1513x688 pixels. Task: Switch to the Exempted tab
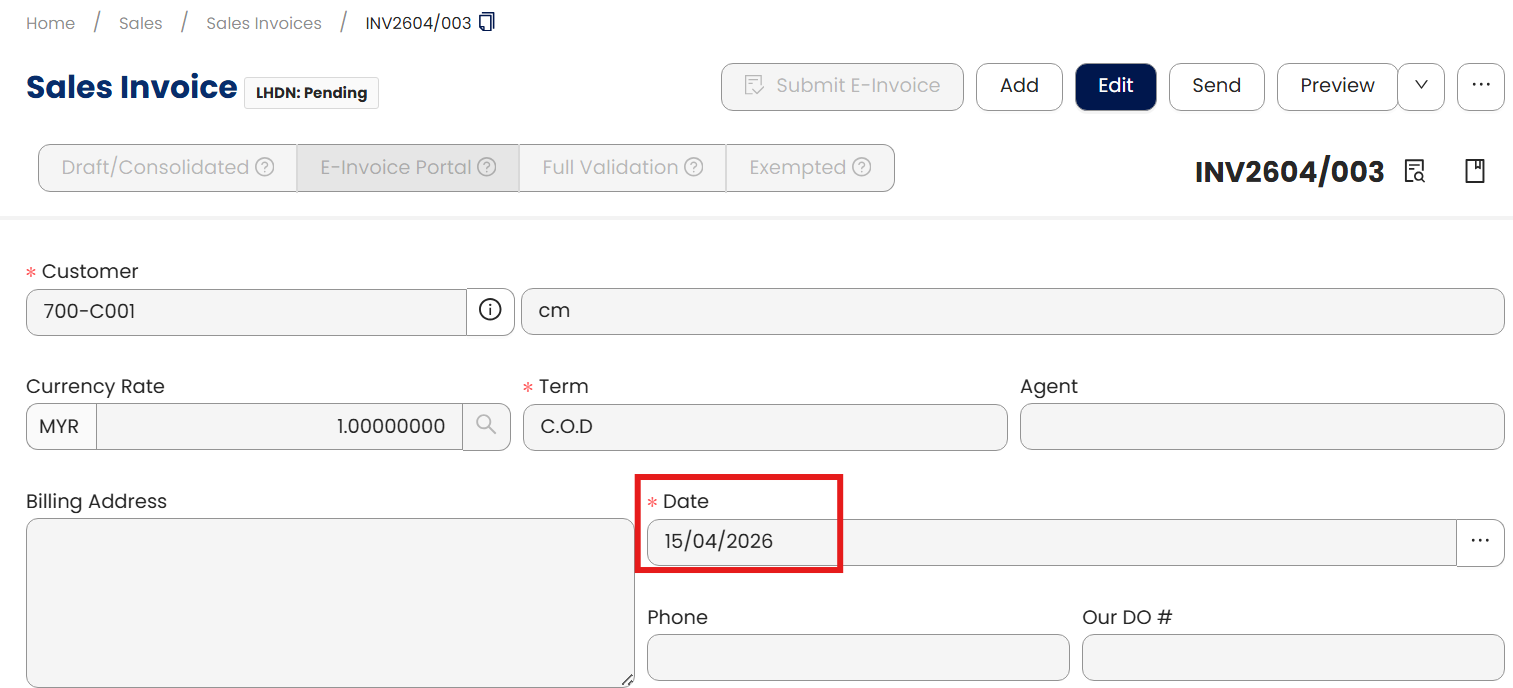tap(797, 167)
